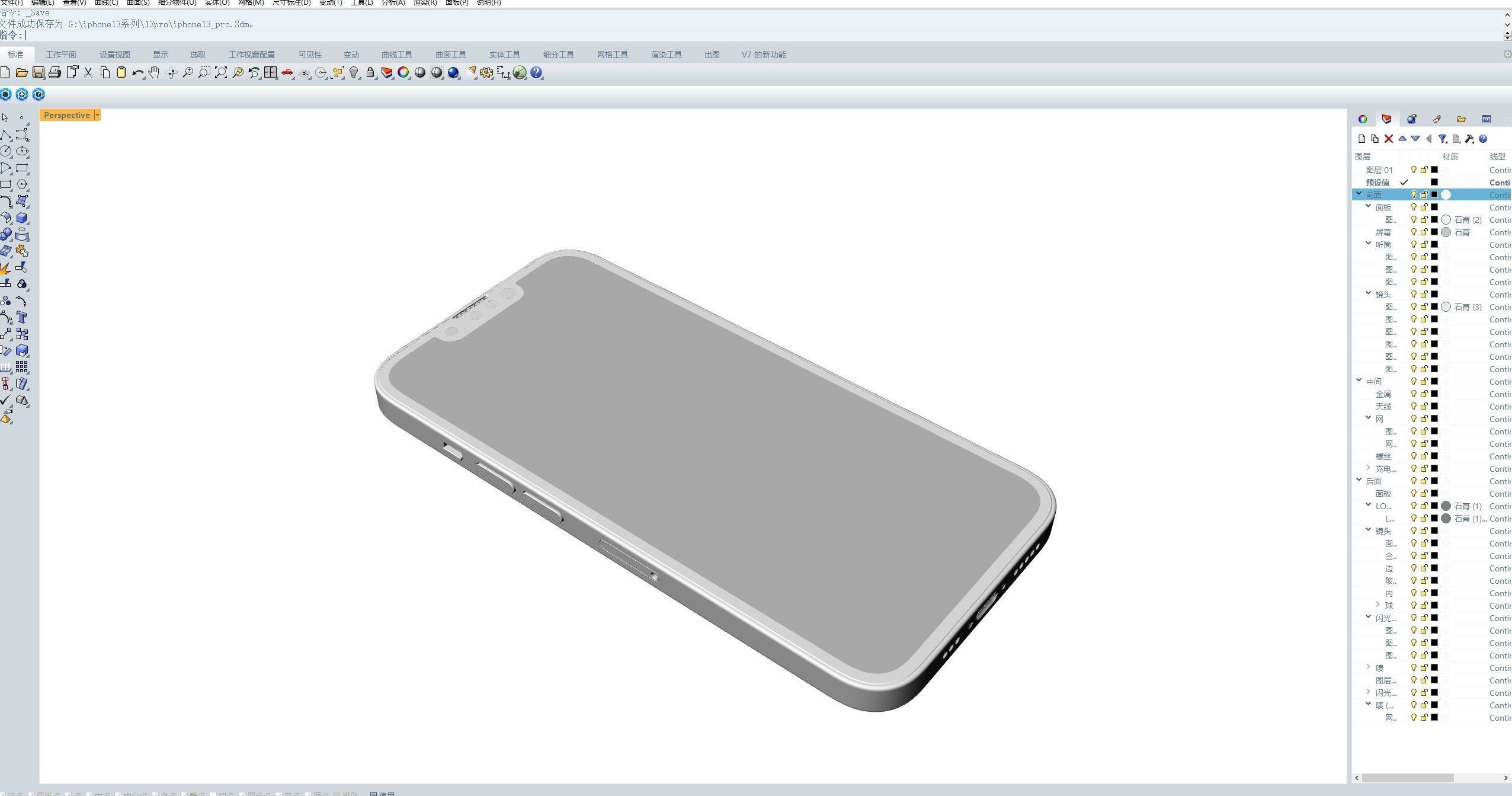This screenshot has height=796, width=1512.
Task: Toggle visibility bulb of 听筒 layer
Action: pyautogui.click(x=1414, y=244)
